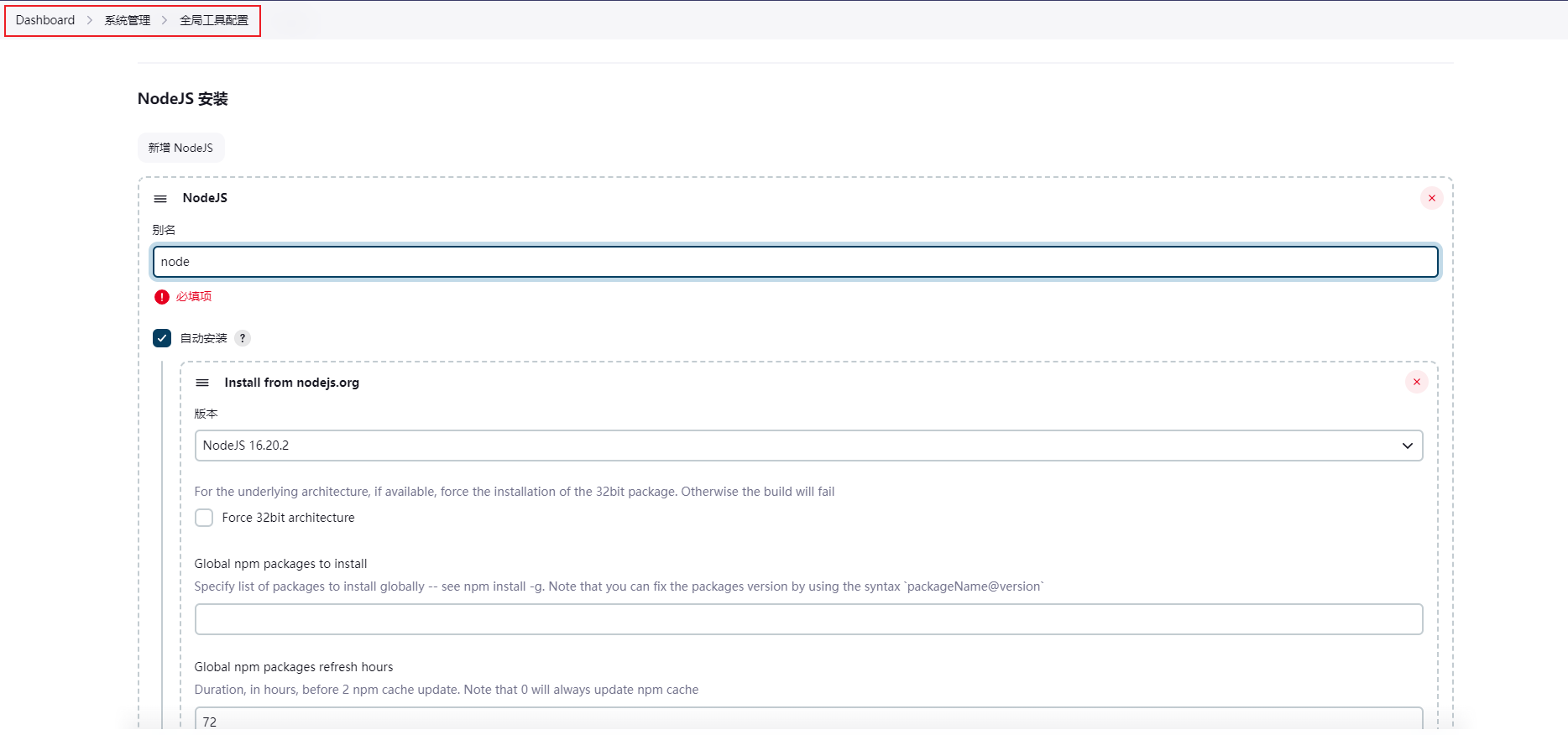This screenshot has height=735, width=1568.
Task: Click the breadcrumb chevron after Dashboard
Action: click(x=90, y=20)
